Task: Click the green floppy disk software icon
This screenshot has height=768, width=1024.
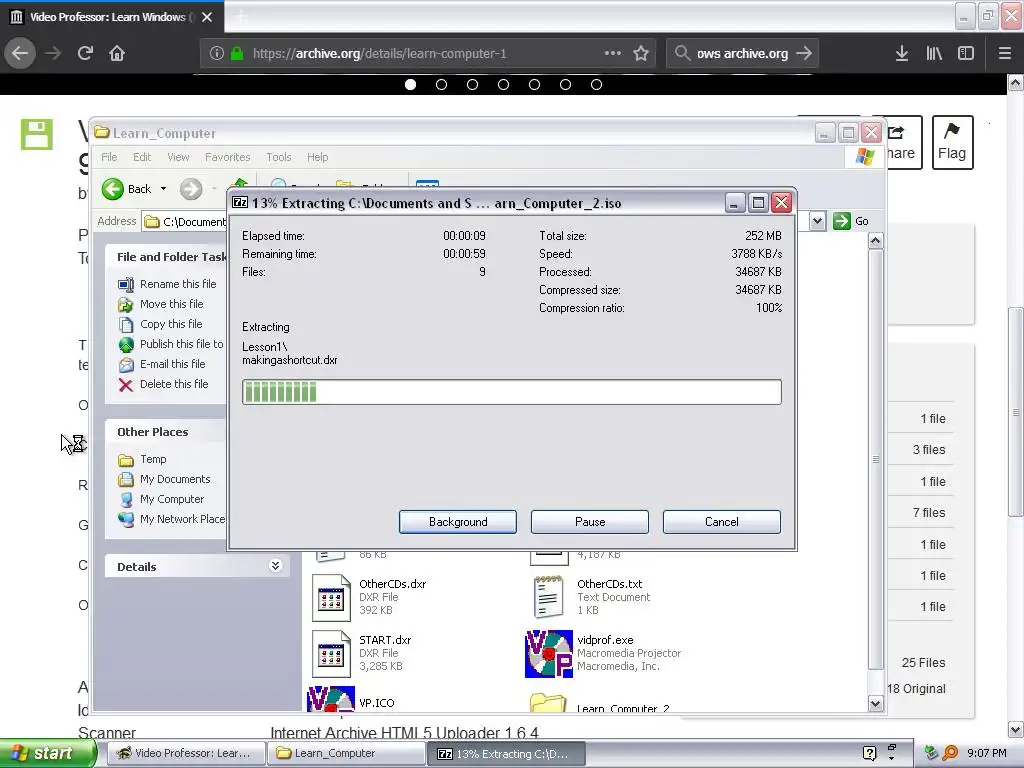Action: 37,135
